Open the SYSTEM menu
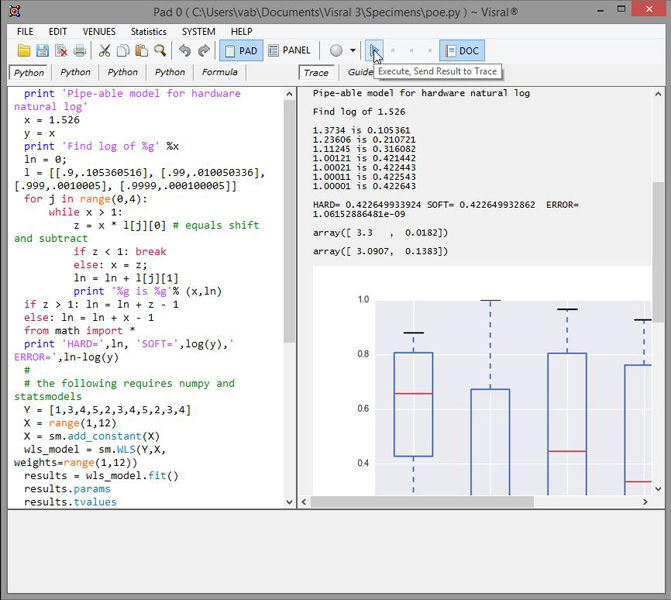This screenshot has height=600, width=671. [199, 32]
